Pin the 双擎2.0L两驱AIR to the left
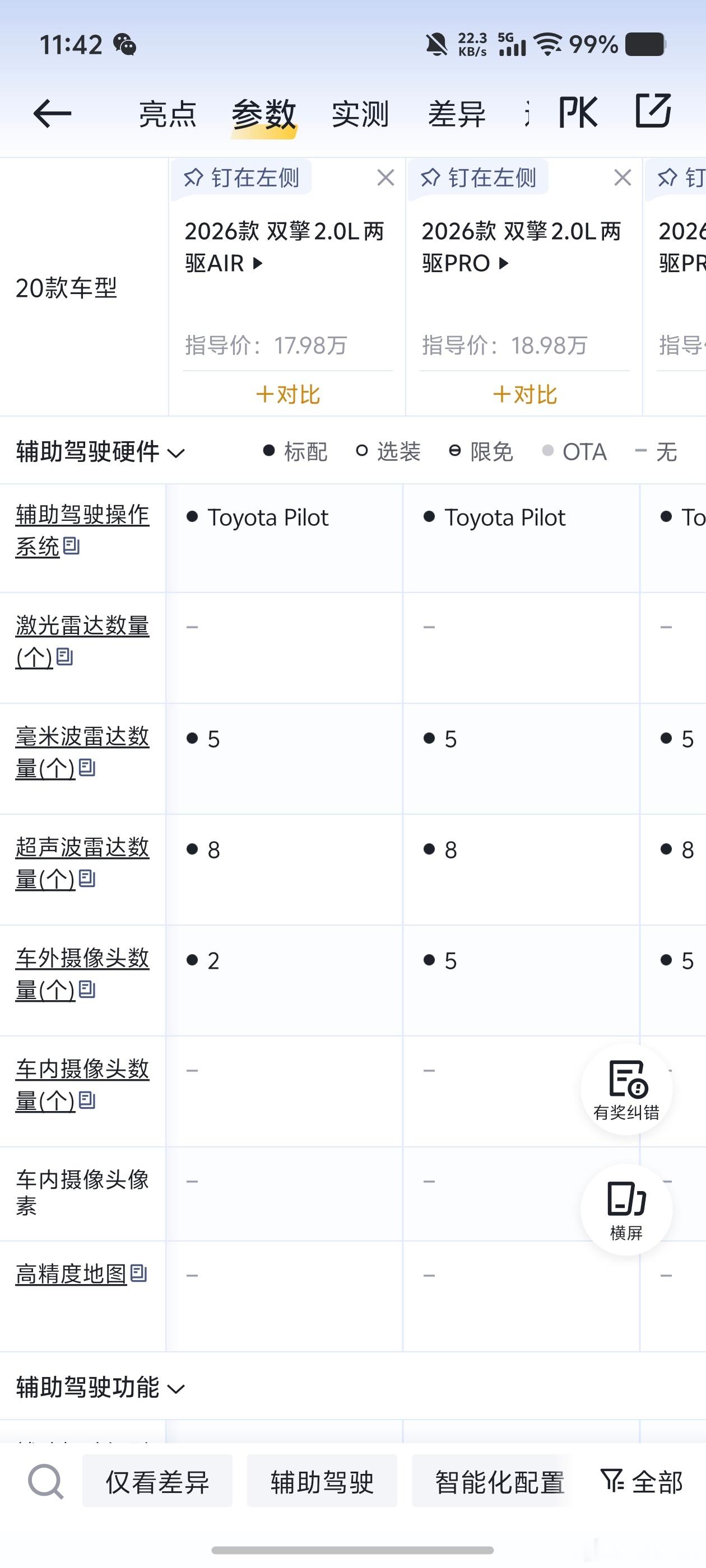 (243, 178)
